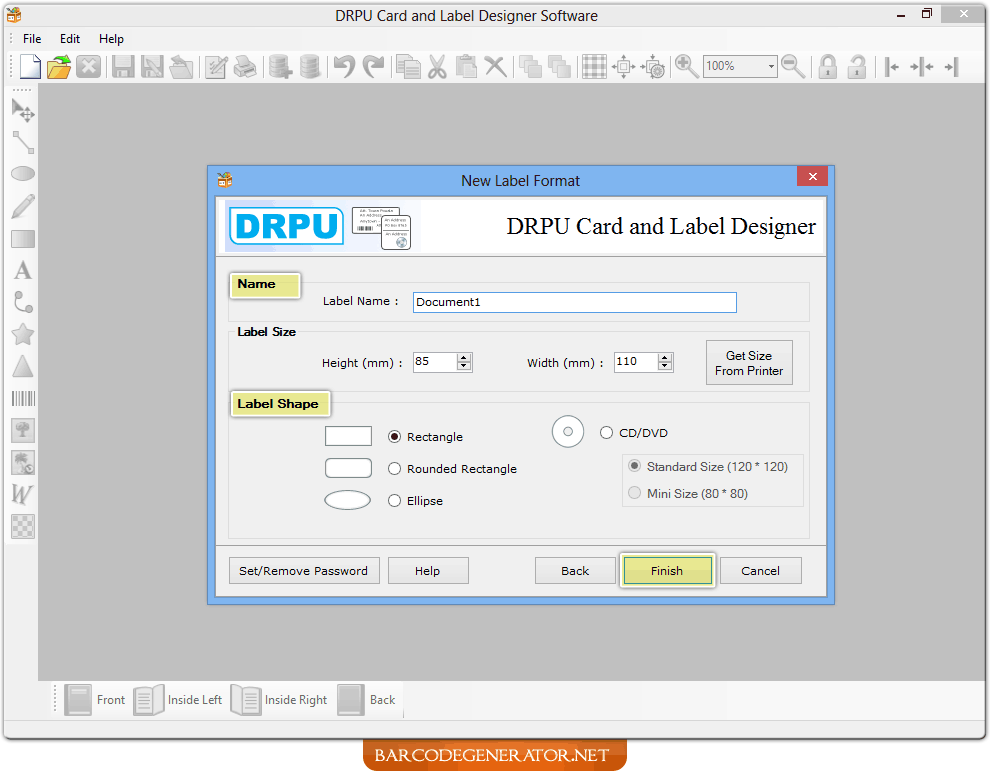Select the Text tool (letter A)
This screenshot has width=990, height=771.
pyautogui.click(x=23, y=270)
